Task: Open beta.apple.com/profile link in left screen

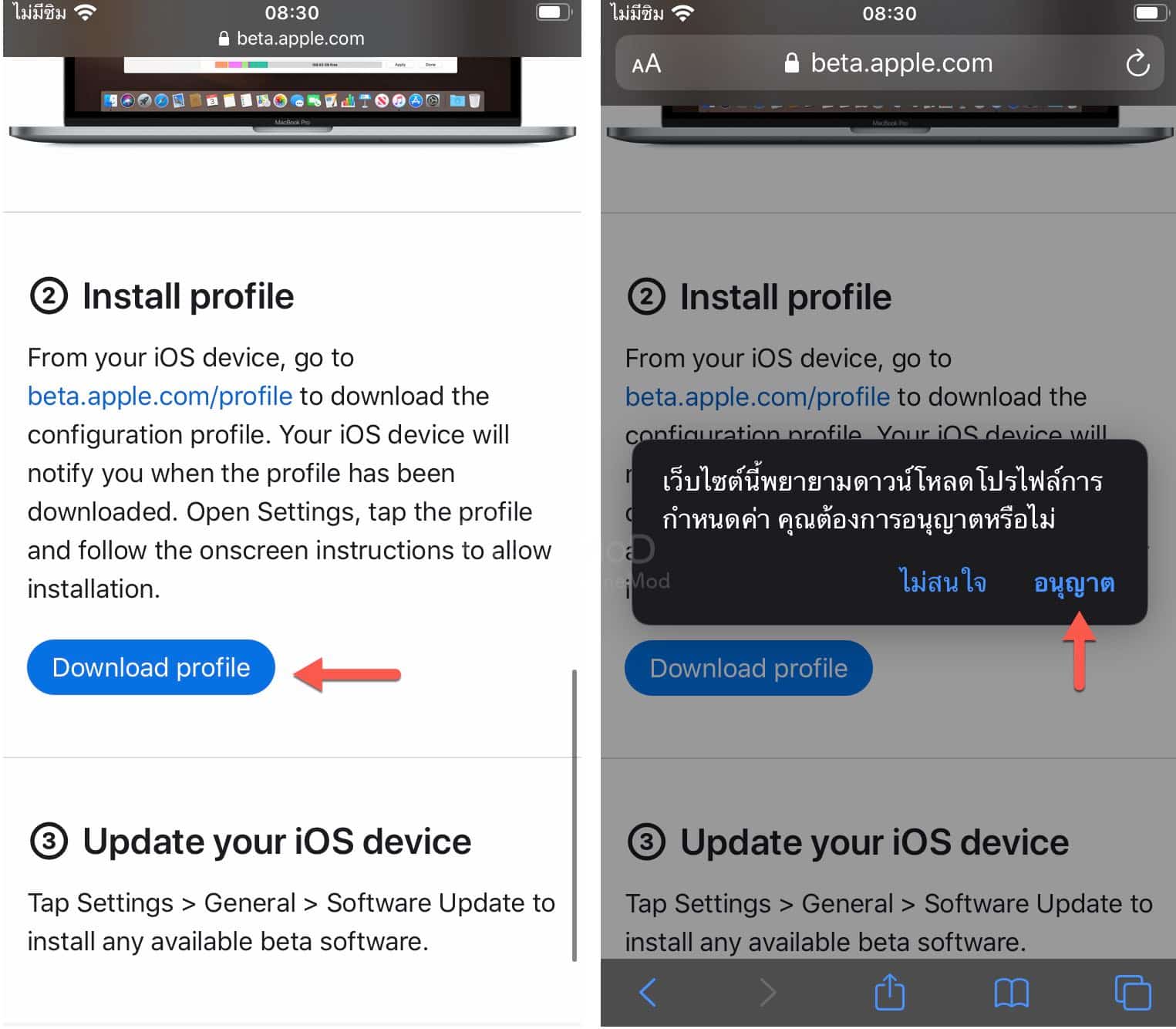Action: (x=160, y=396)
